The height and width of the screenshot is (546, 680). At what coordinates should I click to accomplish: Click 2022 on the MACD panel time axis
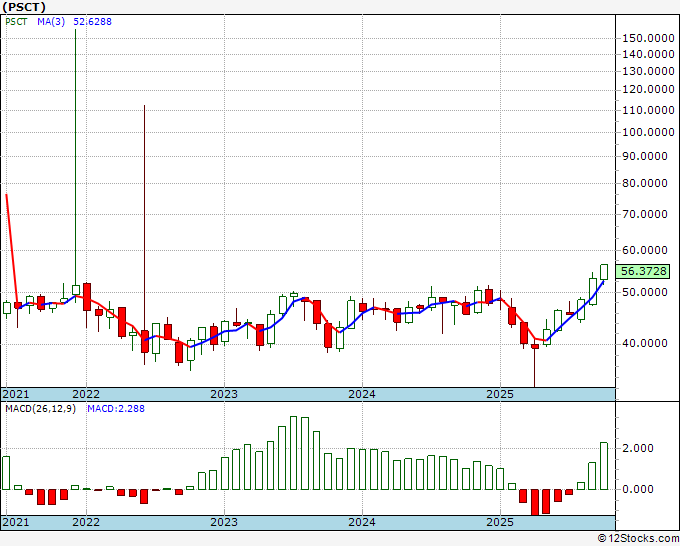86,522
